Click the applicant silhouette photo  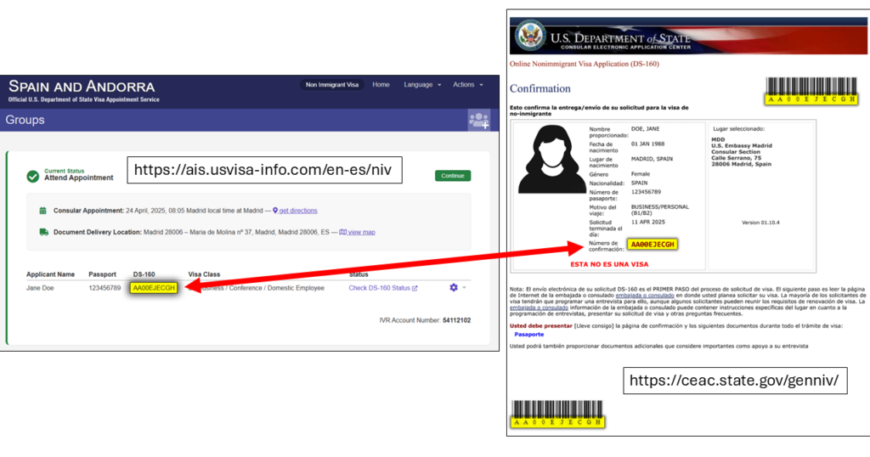tap(552, 160)
